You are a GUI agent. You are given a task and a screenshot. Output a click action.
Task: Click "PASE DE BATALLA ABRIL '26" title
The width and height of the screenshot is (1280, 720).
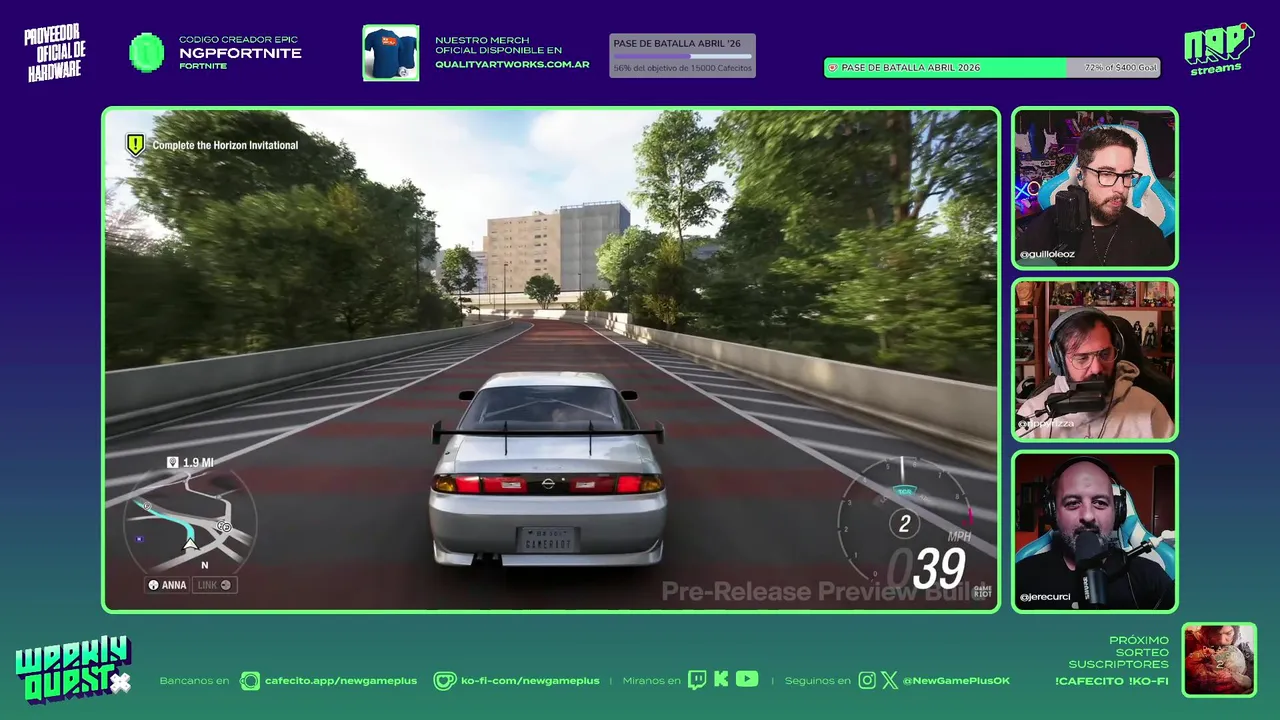point(677,44)
